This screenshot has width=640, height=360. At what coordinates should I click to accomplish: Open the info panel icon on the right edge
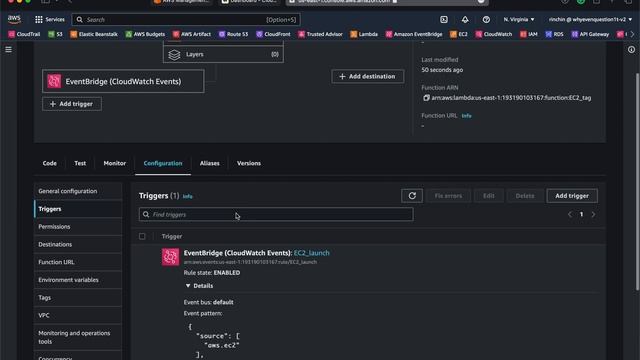[x=631, y=49]
